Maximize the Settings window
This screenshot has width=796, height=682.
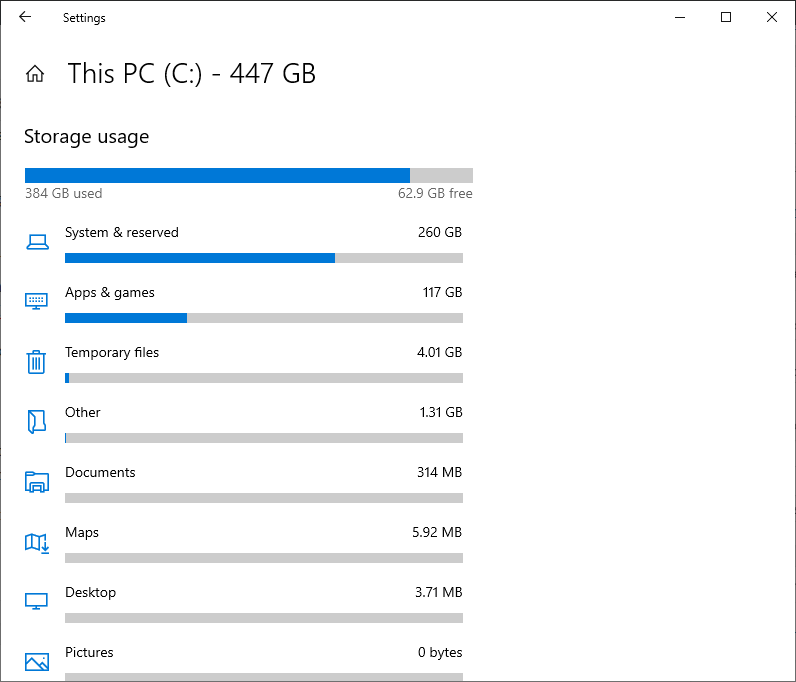pyautogui.click(x=726, y=17)
